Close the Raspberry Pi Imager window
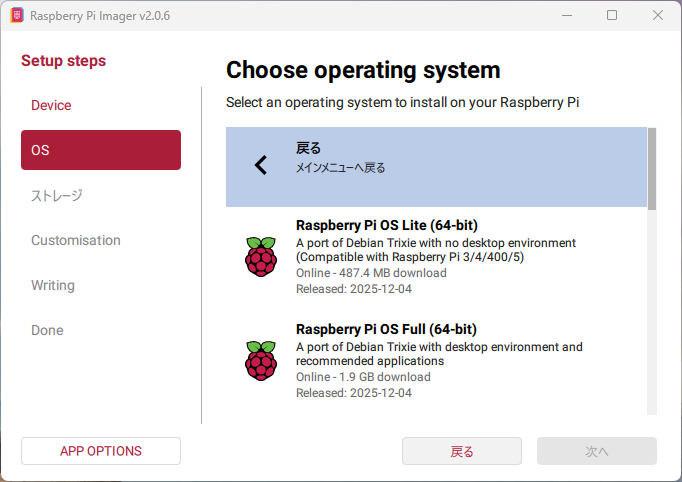 657,16
